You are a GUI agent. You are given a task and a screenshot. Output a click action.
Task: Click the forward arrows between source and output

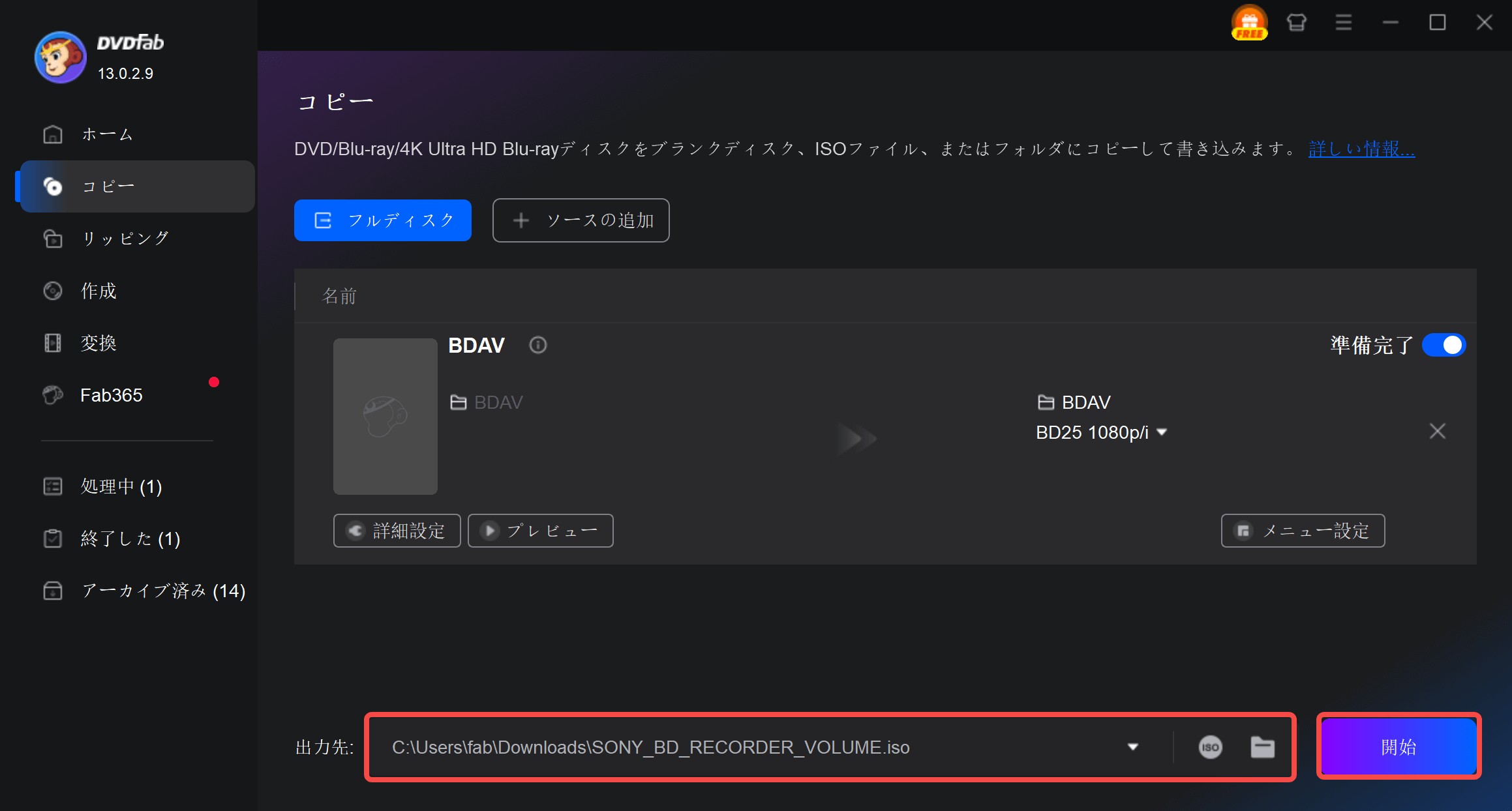(858, 439)
